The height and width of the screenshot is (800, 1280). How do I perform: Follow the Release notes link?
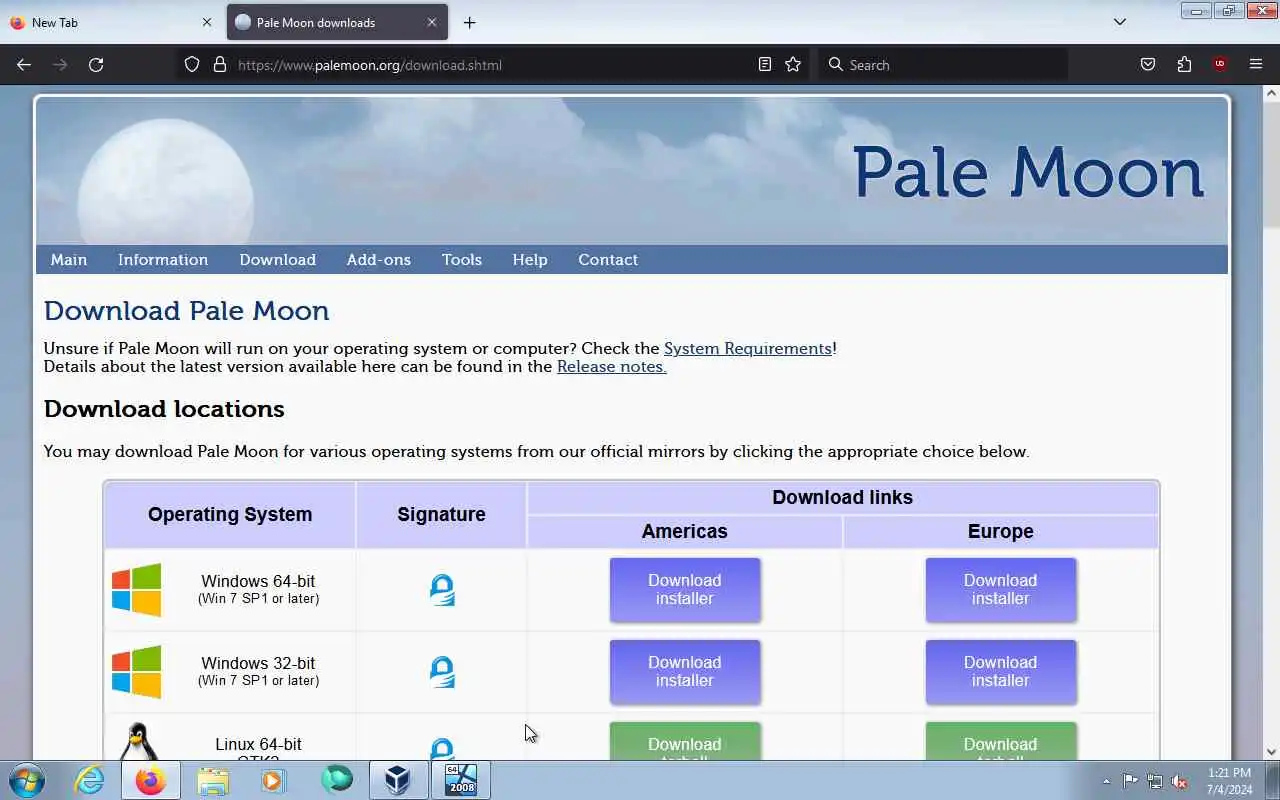tap(612, 366)
